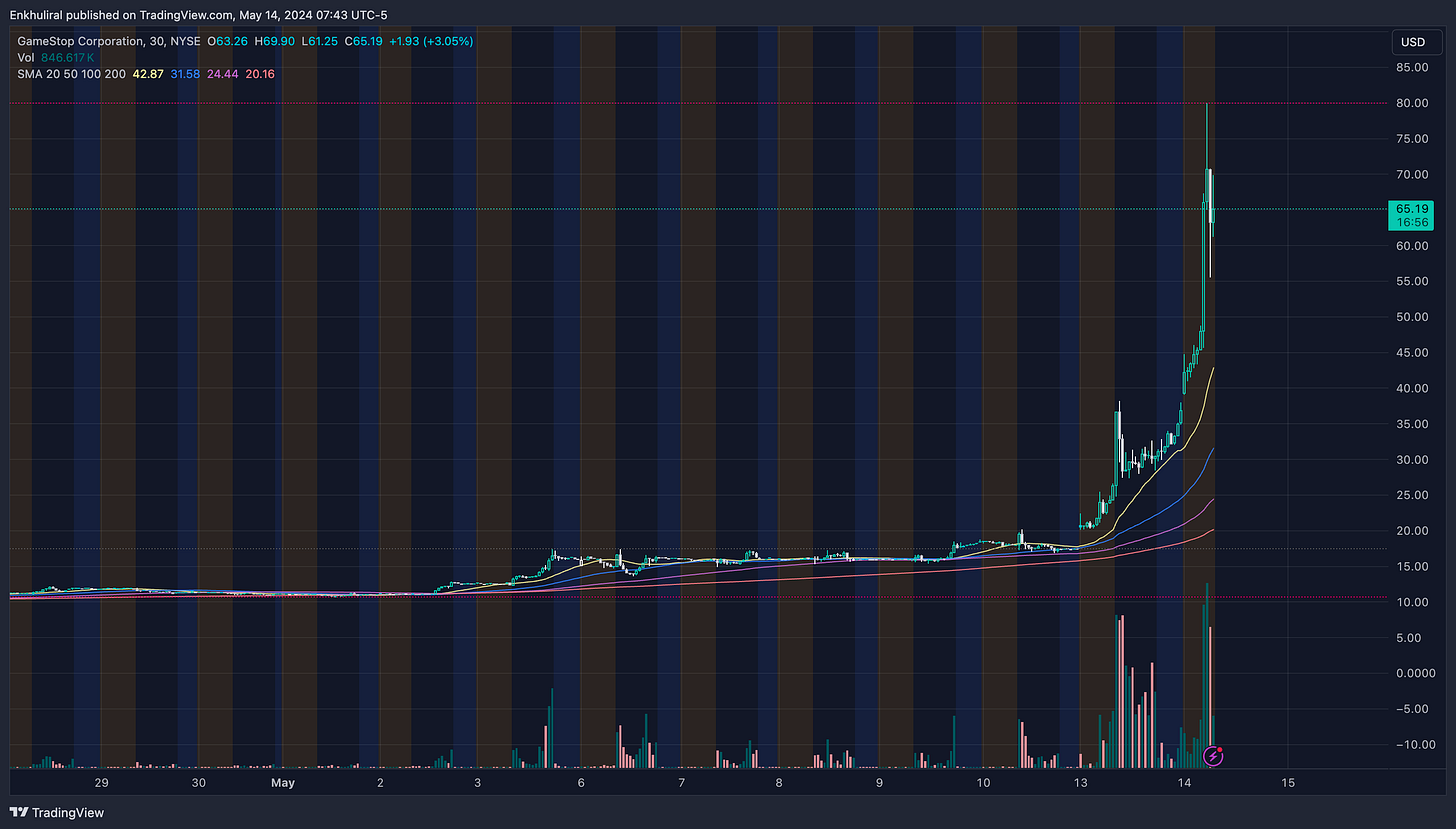This screenshot has height=829, width=1456.
Task: Click the open value O63.26
Action: point(227,41)
